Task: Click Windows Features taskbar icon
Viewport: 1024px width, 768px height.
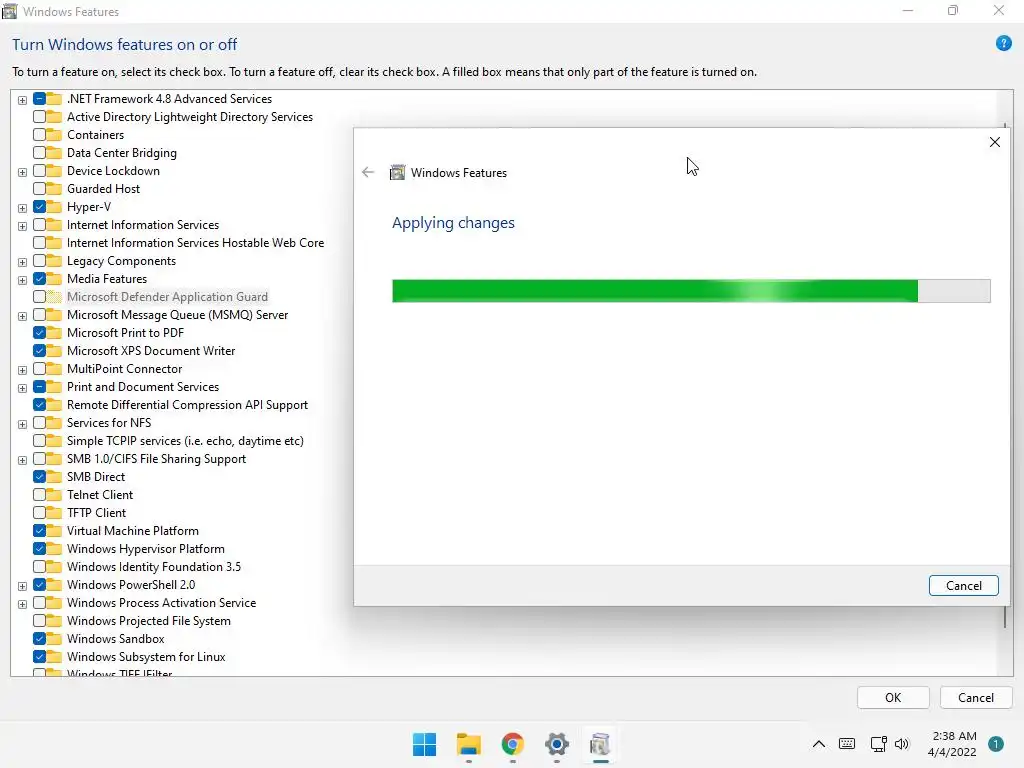Action: [600, 744]
